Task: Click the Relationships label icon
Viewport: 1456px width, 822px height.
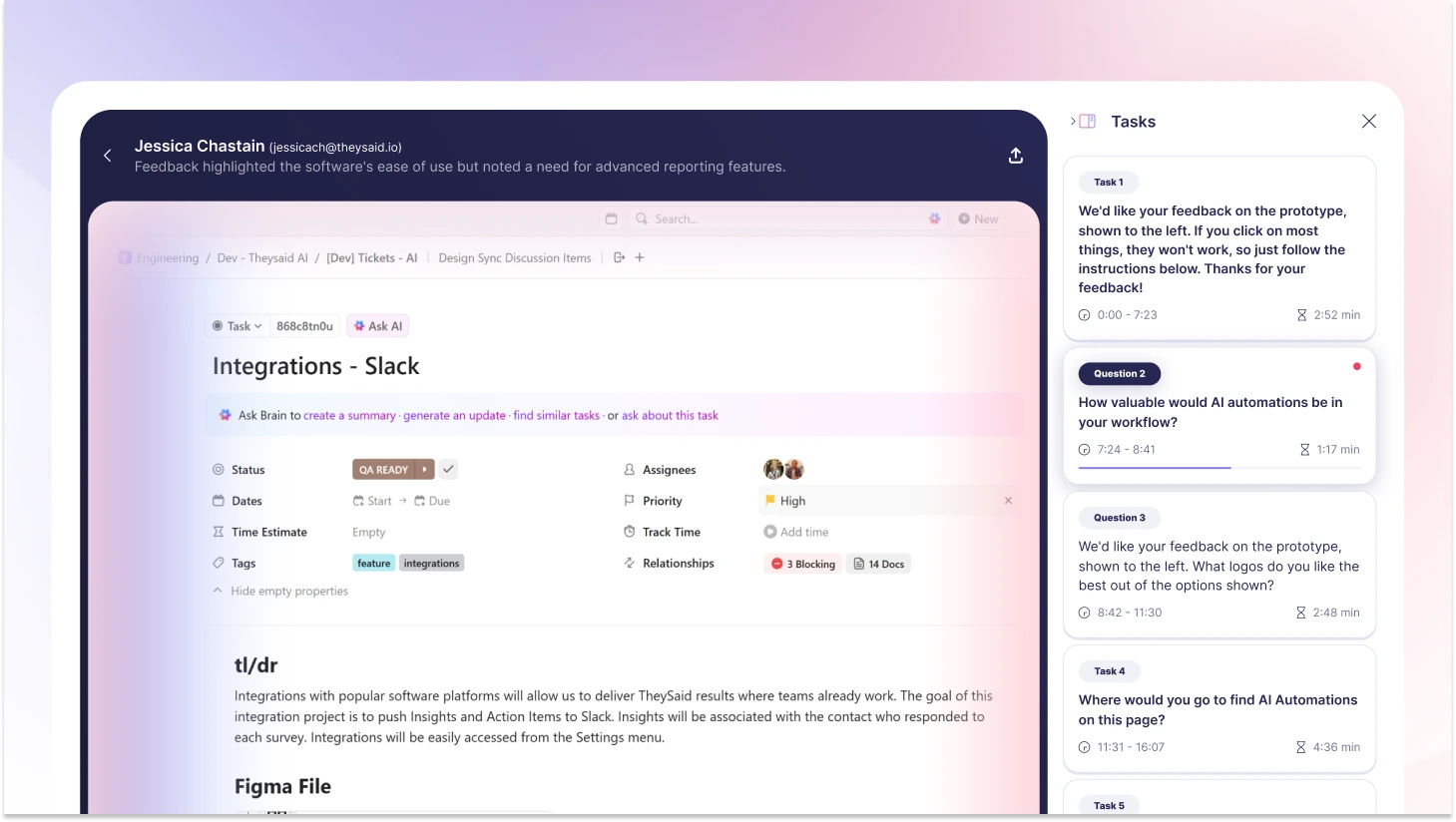Action: coord(629,563)
